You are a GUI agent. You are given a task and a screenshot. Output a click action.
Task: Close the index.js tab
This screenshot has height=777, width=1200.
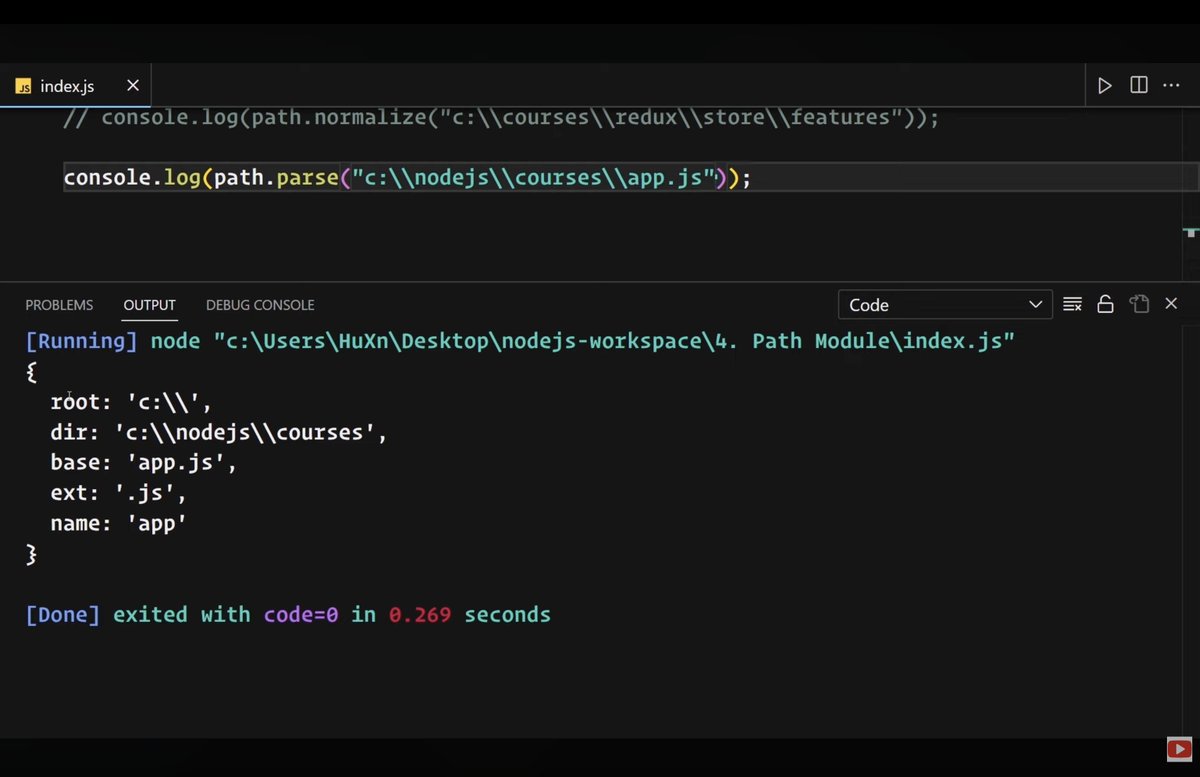[x=133, y=86]
